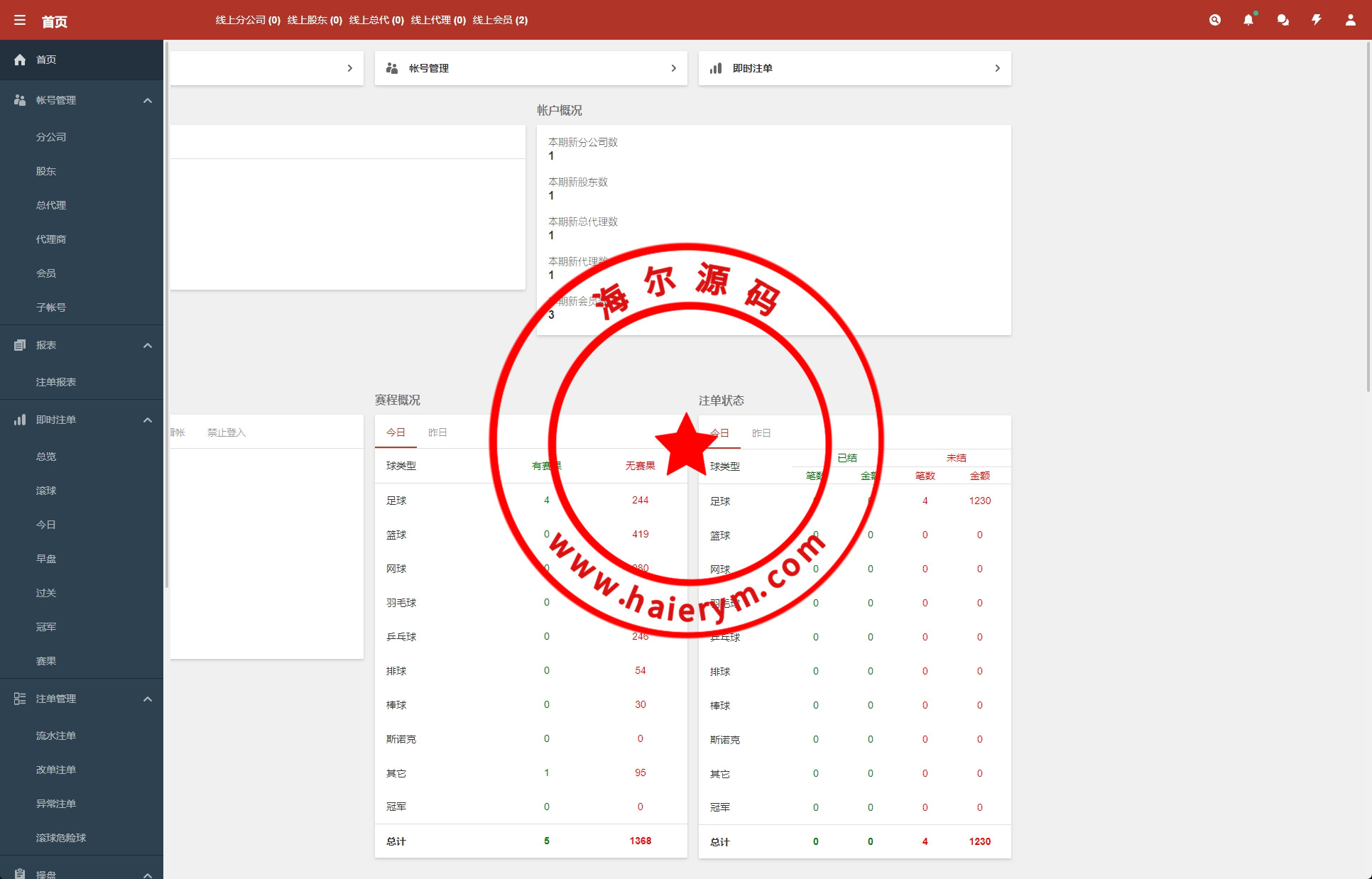Click the hamburger menu icon
1372x879 pixels.
(20, 21)
